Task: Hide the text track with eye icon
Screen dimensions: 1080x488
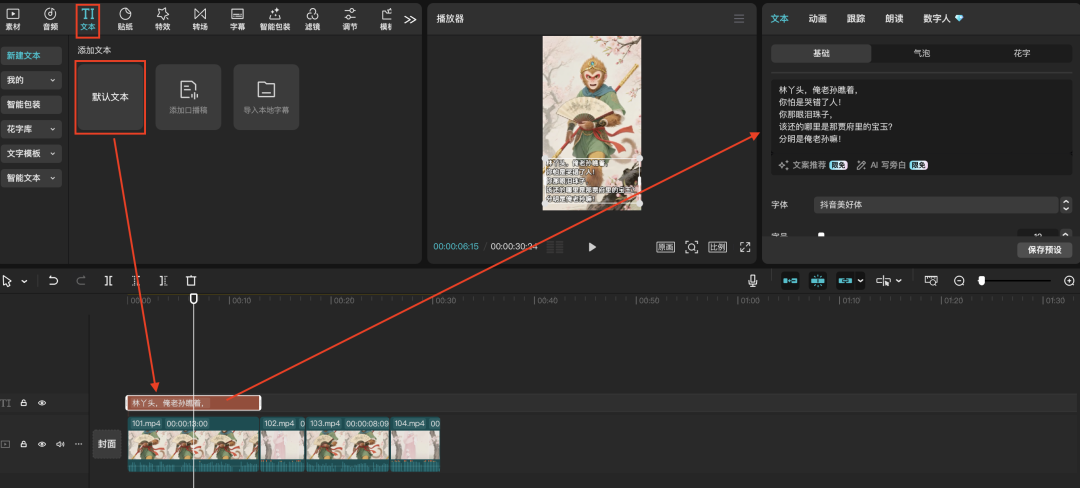Action: click(42, 403)
